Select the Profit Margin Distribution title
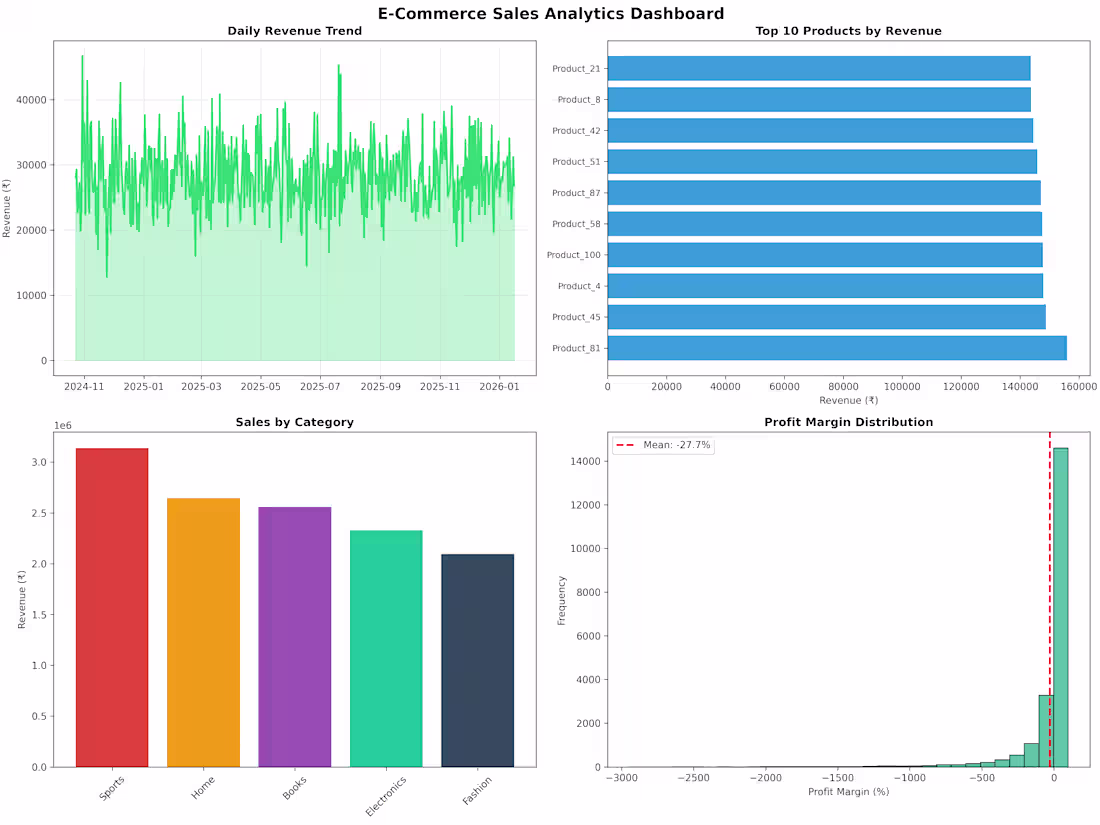 [848, 422]
